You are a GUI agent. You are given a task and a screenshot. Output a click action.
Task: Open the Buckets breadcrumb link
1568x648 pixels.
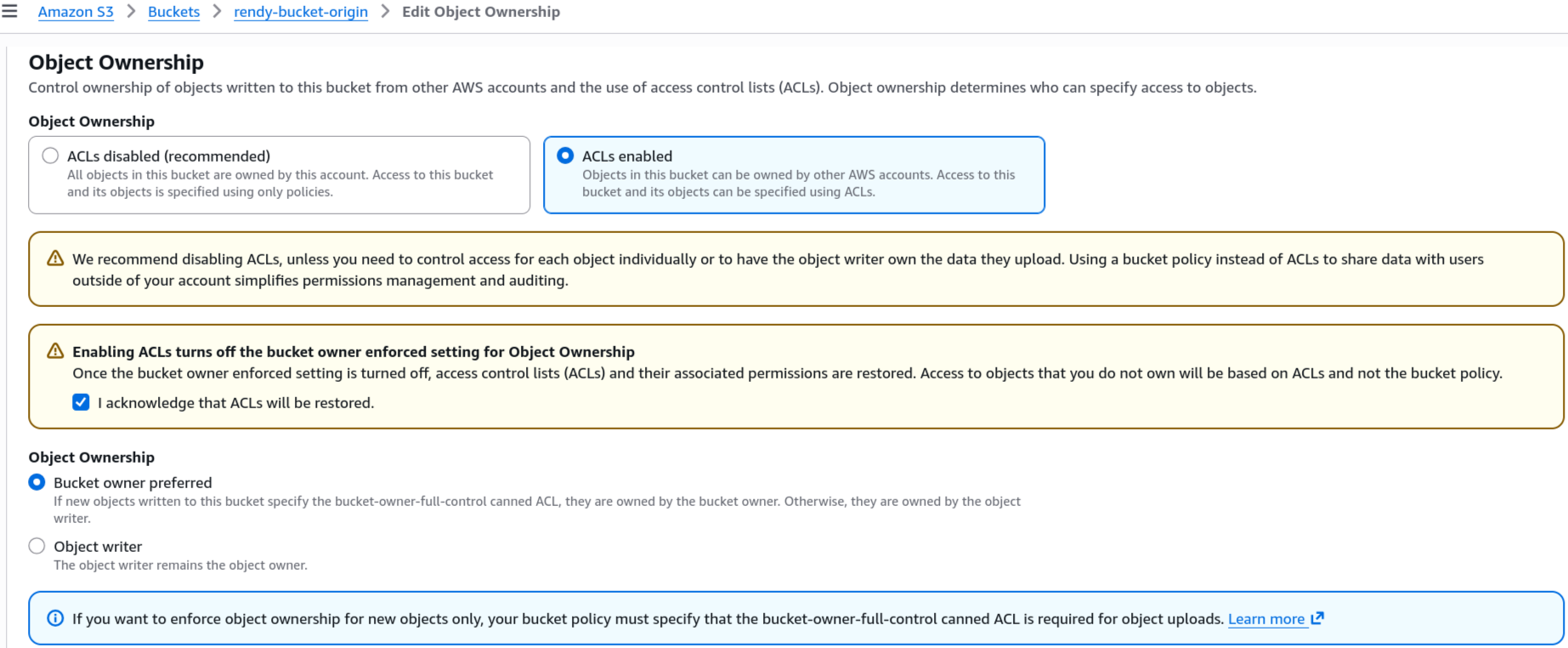[x=174, y=12]
